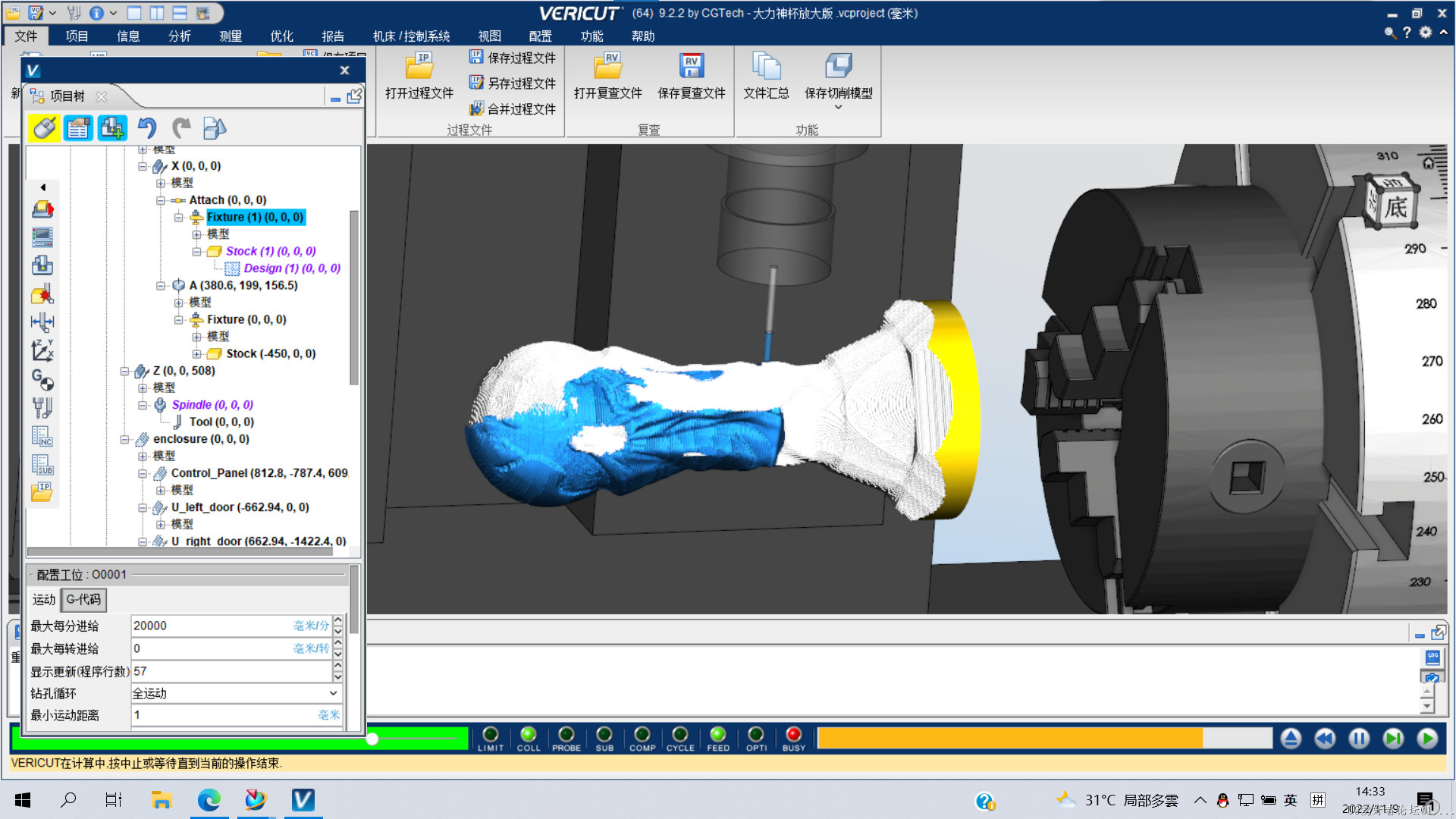1456x819 pixels.
Task: Click Save In-Process File (保存过程文件)
Action: [x=512, y=58]
